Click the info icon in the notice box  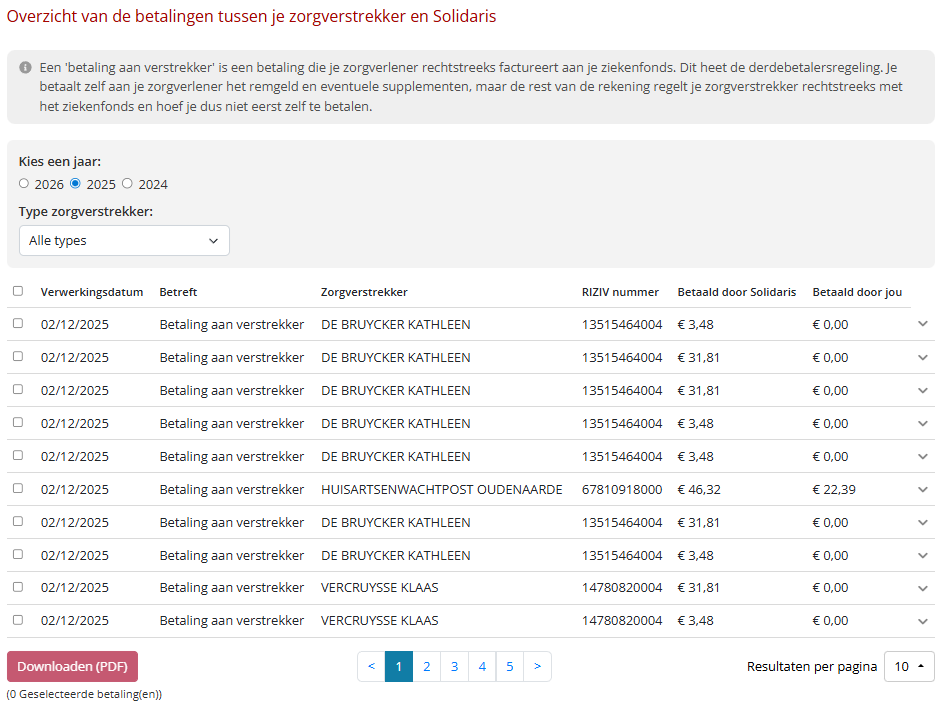click(26, 68)
